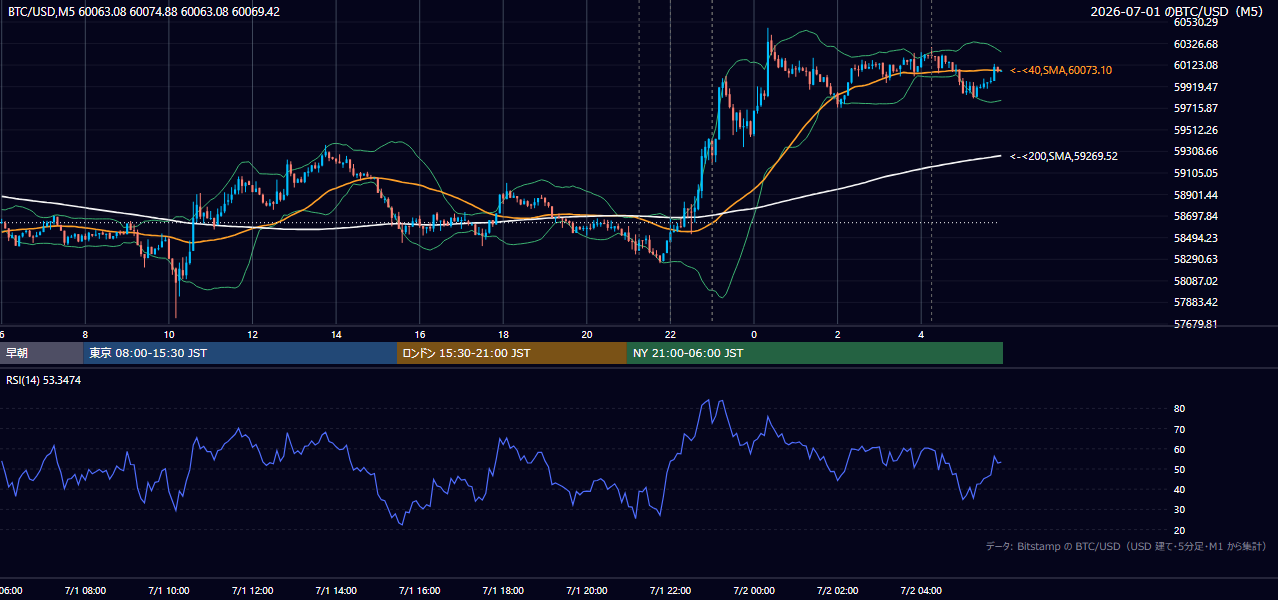1278x600 pixels.
Task: Select the 40 SMA label reading 60073.10
Action: pos(1061,70)
